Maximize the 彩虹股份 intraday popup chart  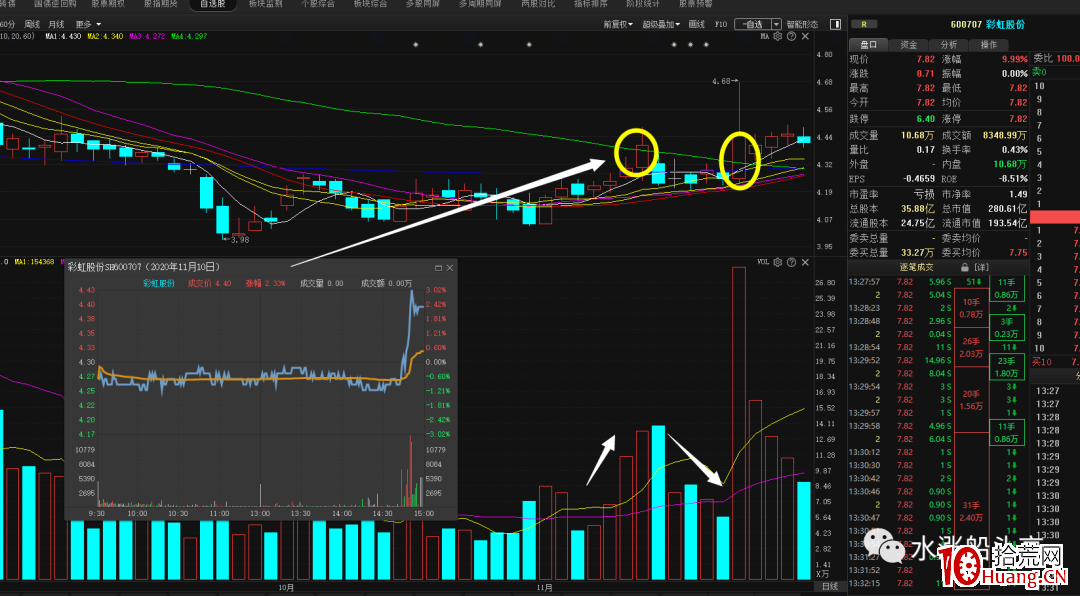pos(437,268)
